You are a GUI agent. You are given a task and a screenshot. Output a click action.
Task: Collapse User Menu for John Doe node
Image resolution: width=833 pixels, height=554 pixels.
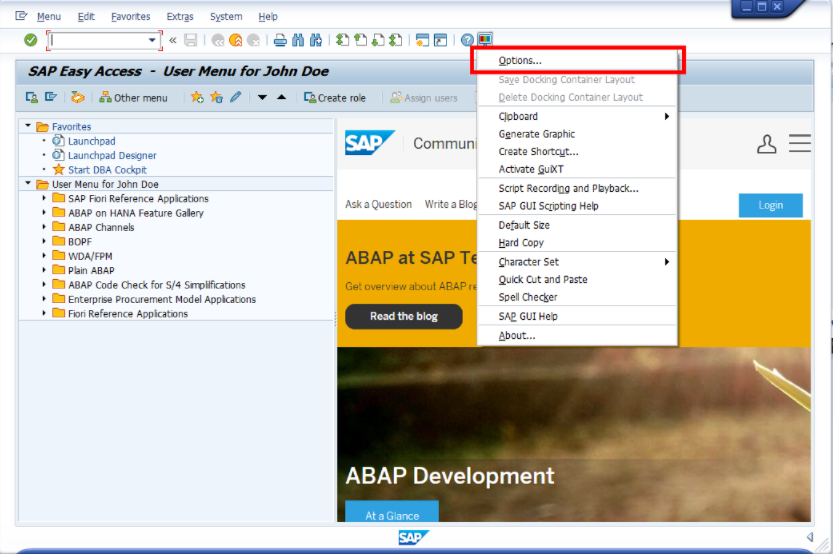pyautogui.click(x=28, y=183)
